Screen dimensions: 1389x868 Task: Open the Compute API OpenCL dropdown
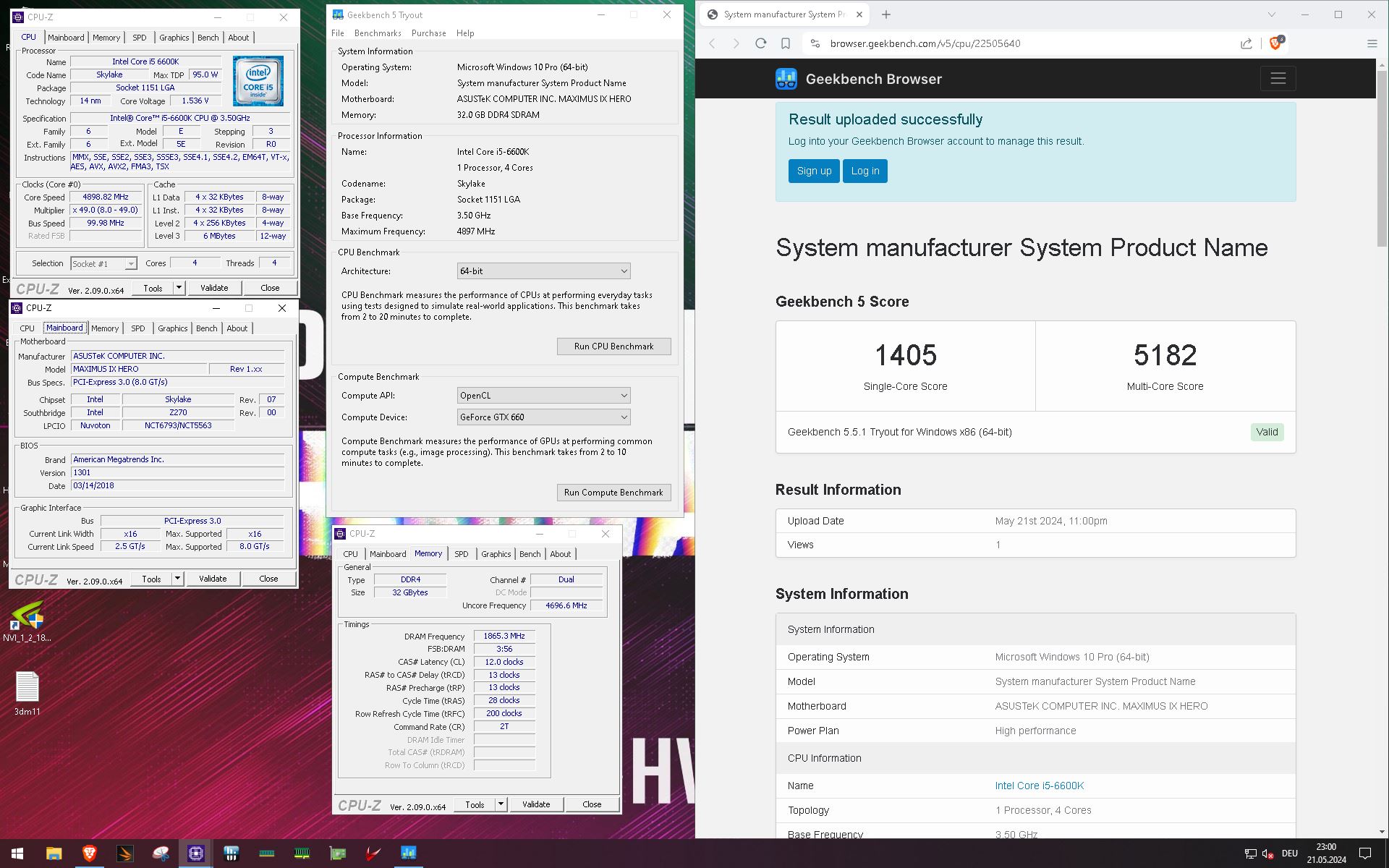(x=543, y=396)
